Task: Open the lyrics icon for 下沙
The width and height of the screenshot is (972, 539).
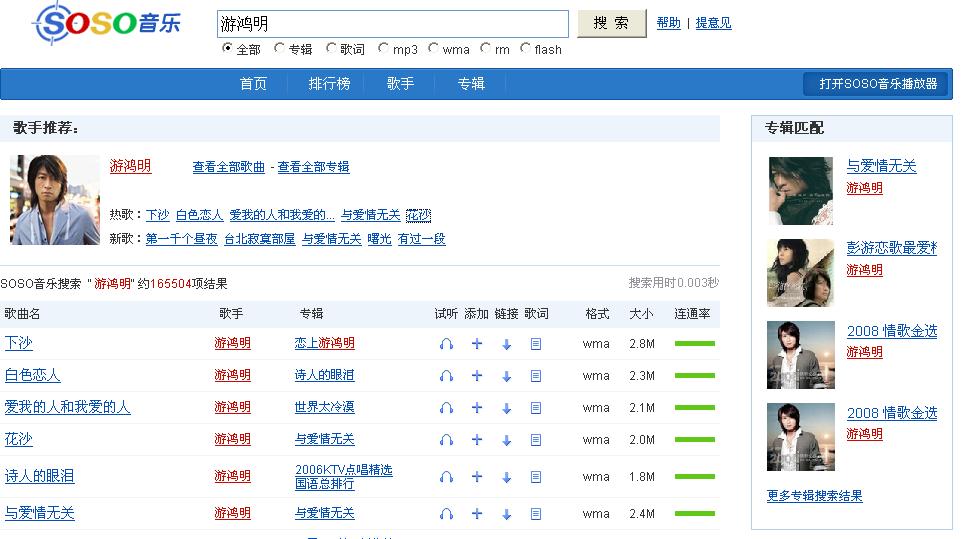Action: coord(536,344)
